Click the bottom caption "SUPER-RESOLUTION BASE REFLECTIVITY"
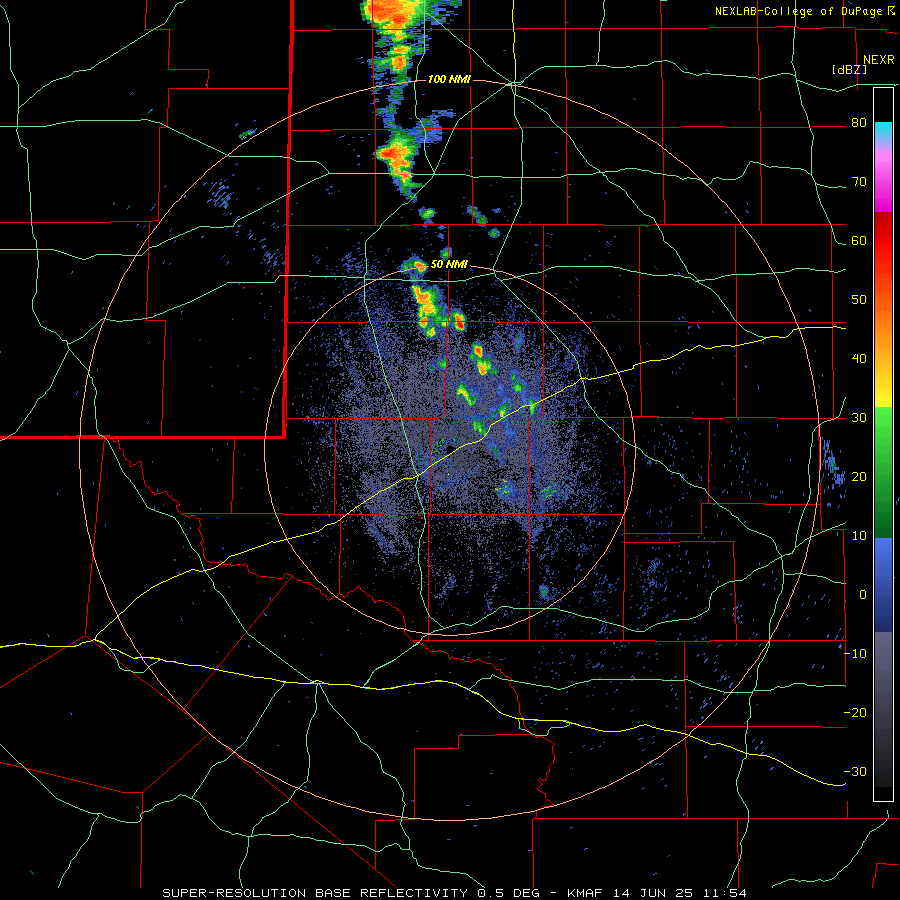 coord(315,893)
